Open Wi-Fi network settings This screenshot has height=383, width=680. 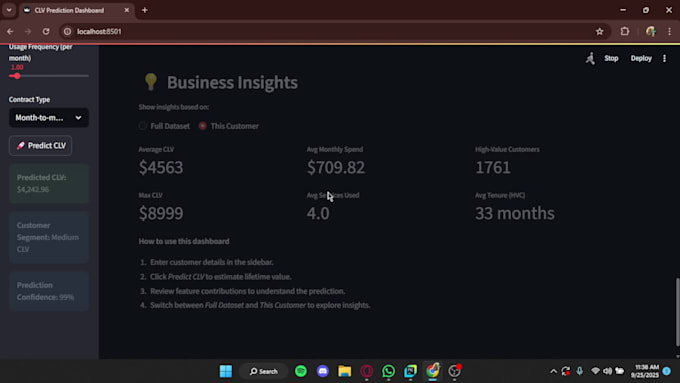click(595, 371)
